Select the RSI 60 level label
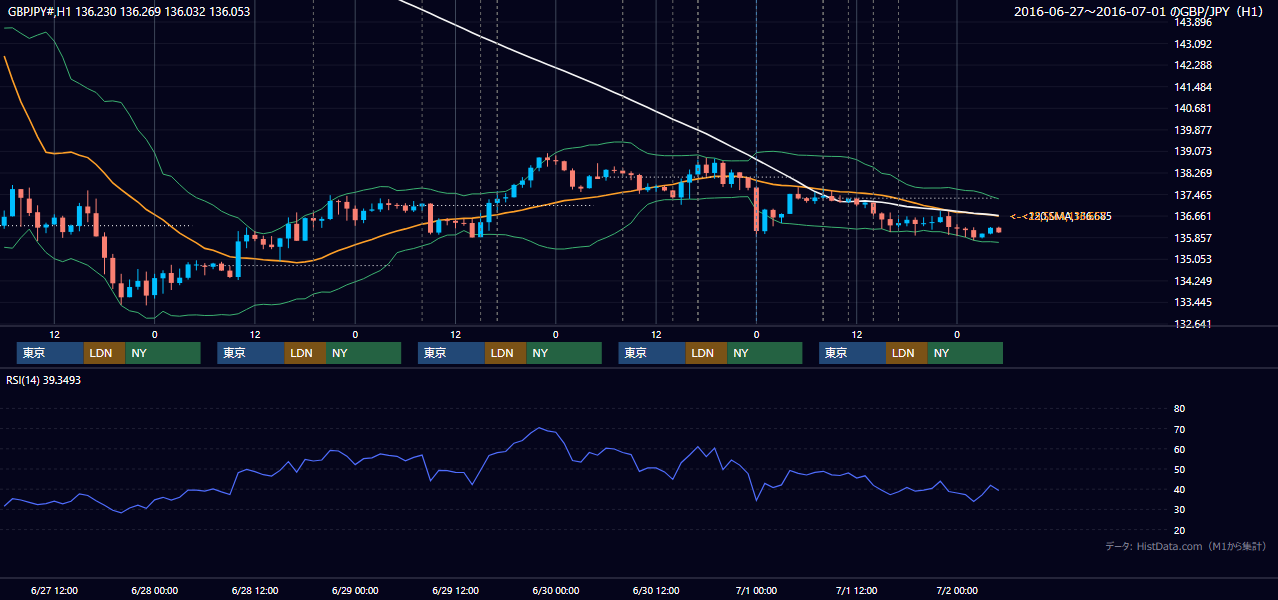1278x600 pixels. click(1179, 449)
